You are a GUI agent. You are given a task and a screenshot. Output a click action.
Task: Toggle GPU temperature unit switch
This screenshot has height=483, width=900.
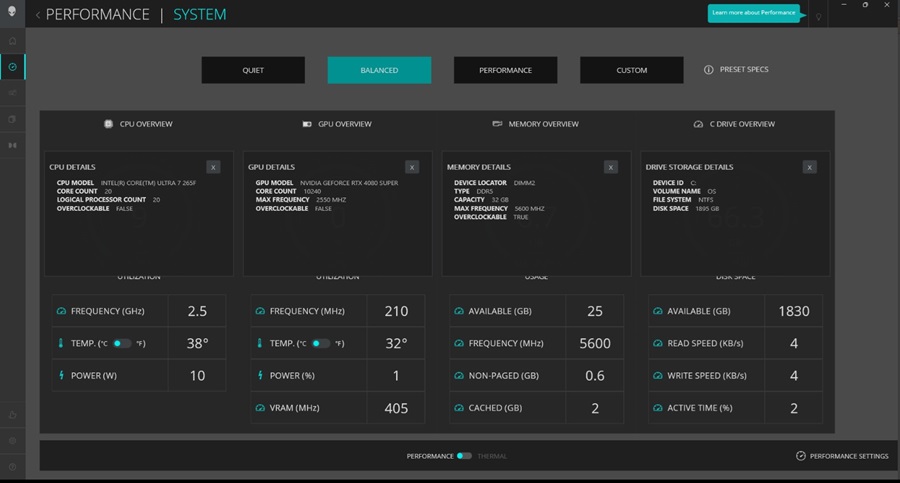pyautogui.click(x=321, y=343)
